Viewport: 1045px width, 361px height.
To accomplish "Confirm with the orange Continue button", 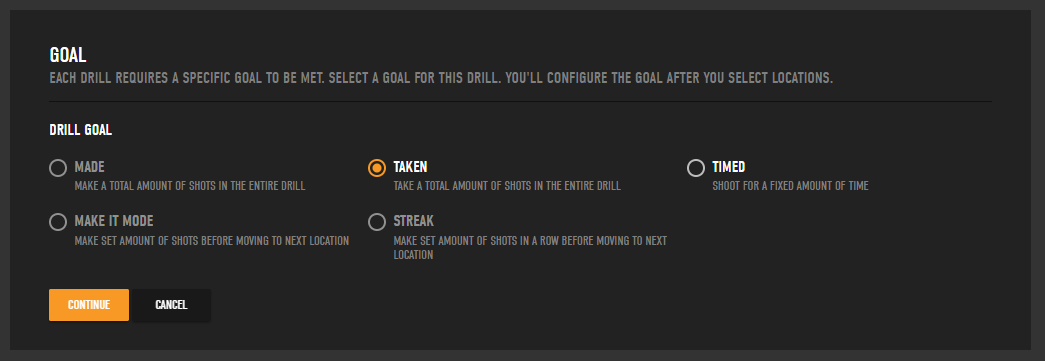I will (89, 305).
